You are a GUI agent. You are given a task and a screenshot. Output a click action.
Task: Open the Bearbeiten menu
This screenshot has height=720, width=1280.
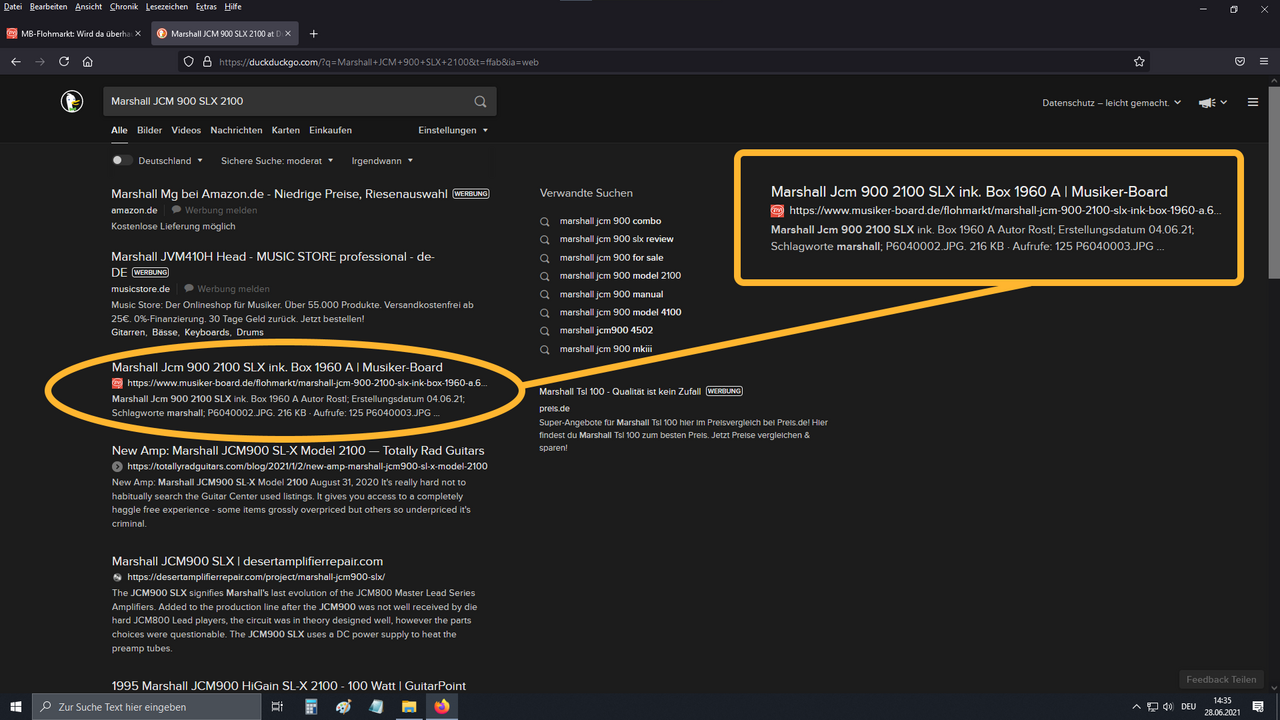[x=49, y=6]
